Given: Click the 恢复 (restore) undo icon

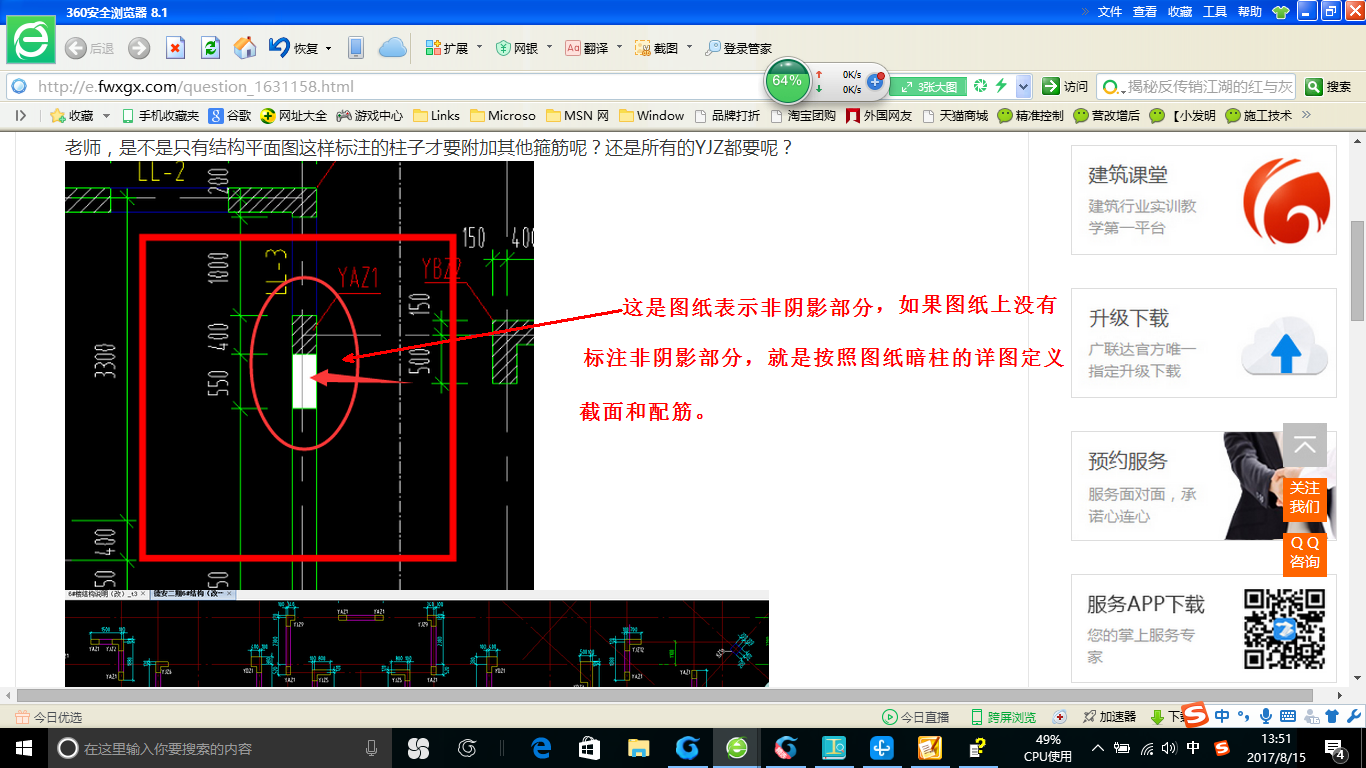Looking at the screenshot, I should click(279, 47).
